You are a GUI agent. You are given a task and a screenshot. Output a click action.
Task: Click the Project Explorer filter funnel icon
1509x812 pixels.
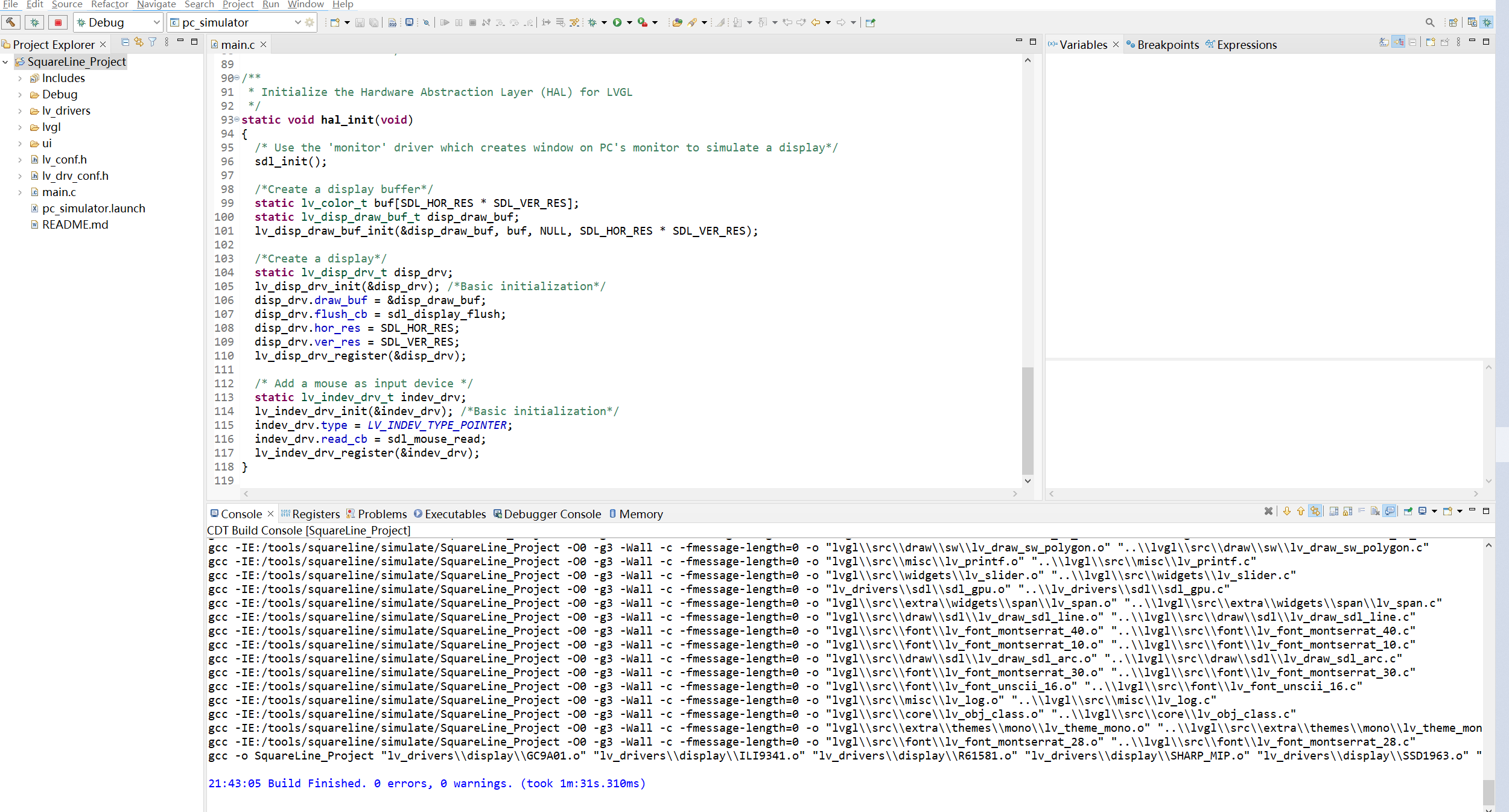coord(153,42)
